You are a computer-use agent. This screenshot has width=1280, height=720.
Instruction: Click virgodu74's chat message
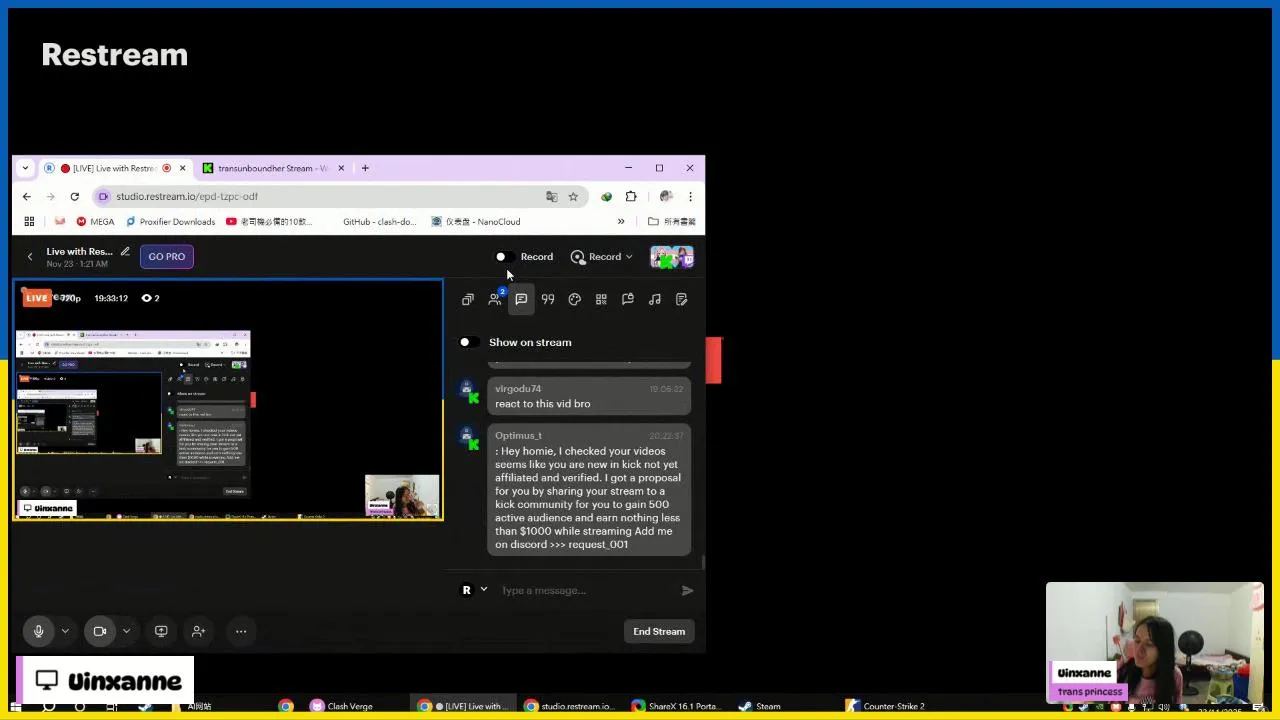[589, 396]
